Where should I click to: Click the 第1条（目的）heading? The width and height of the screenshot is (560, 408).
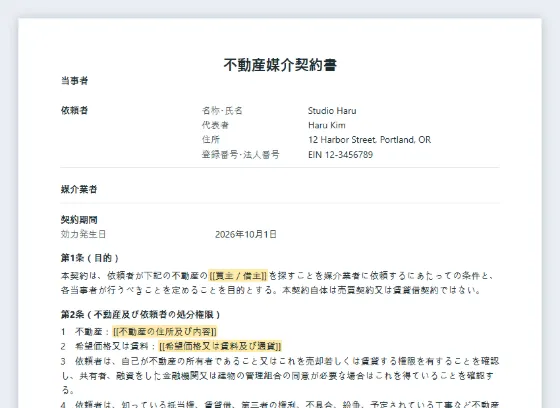(x=90, y=258)
